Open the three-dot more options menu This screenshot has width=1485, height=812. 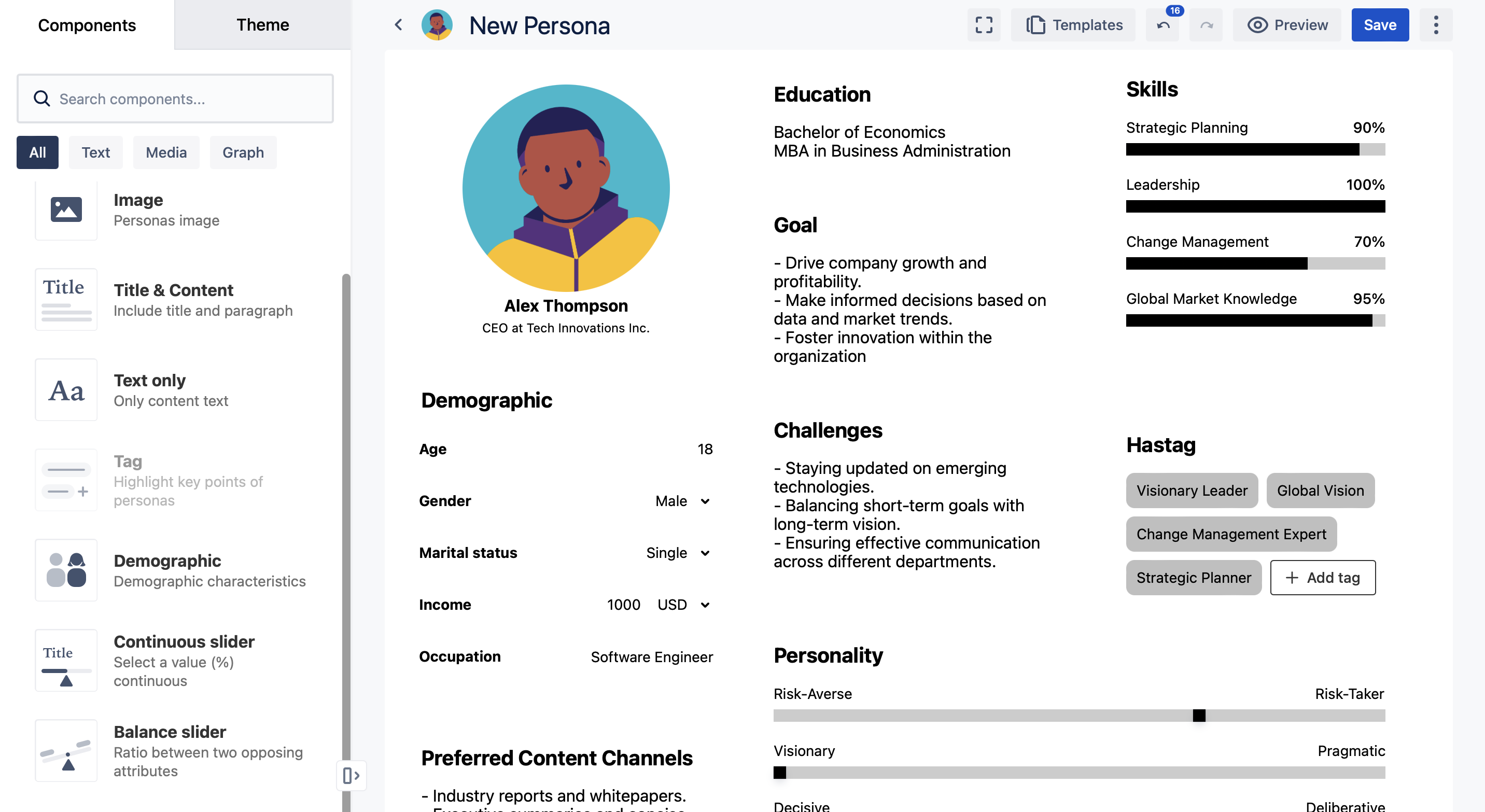1435,25
